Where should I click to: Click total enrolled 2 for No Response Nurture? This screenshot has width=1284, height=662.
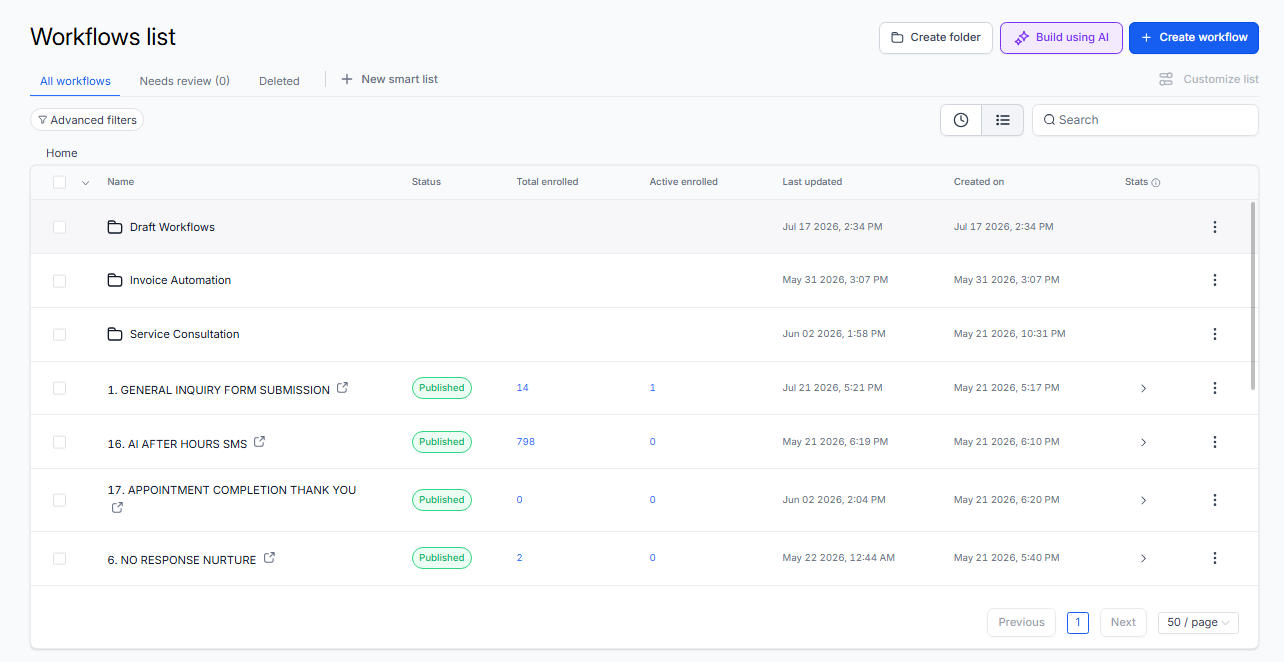click(519, 558)
